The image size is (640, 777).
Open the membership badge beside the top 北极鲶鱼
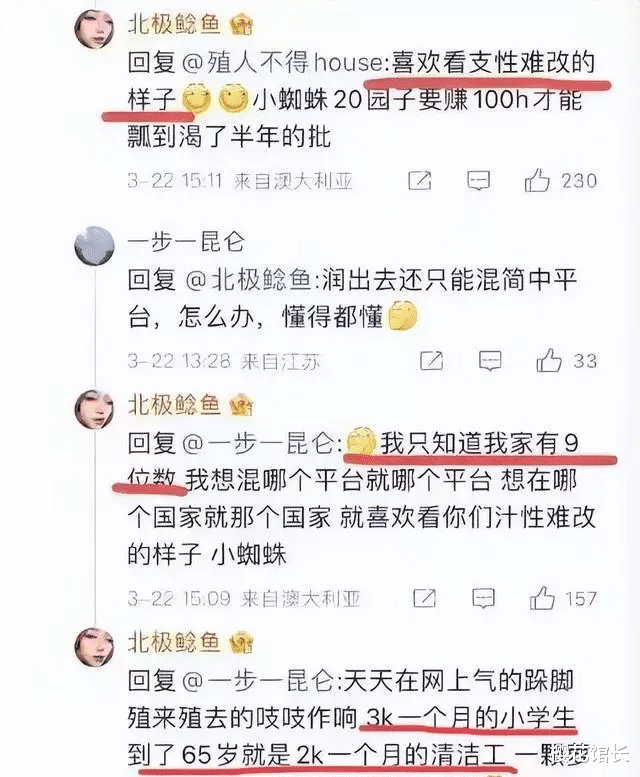click(241, 24)
